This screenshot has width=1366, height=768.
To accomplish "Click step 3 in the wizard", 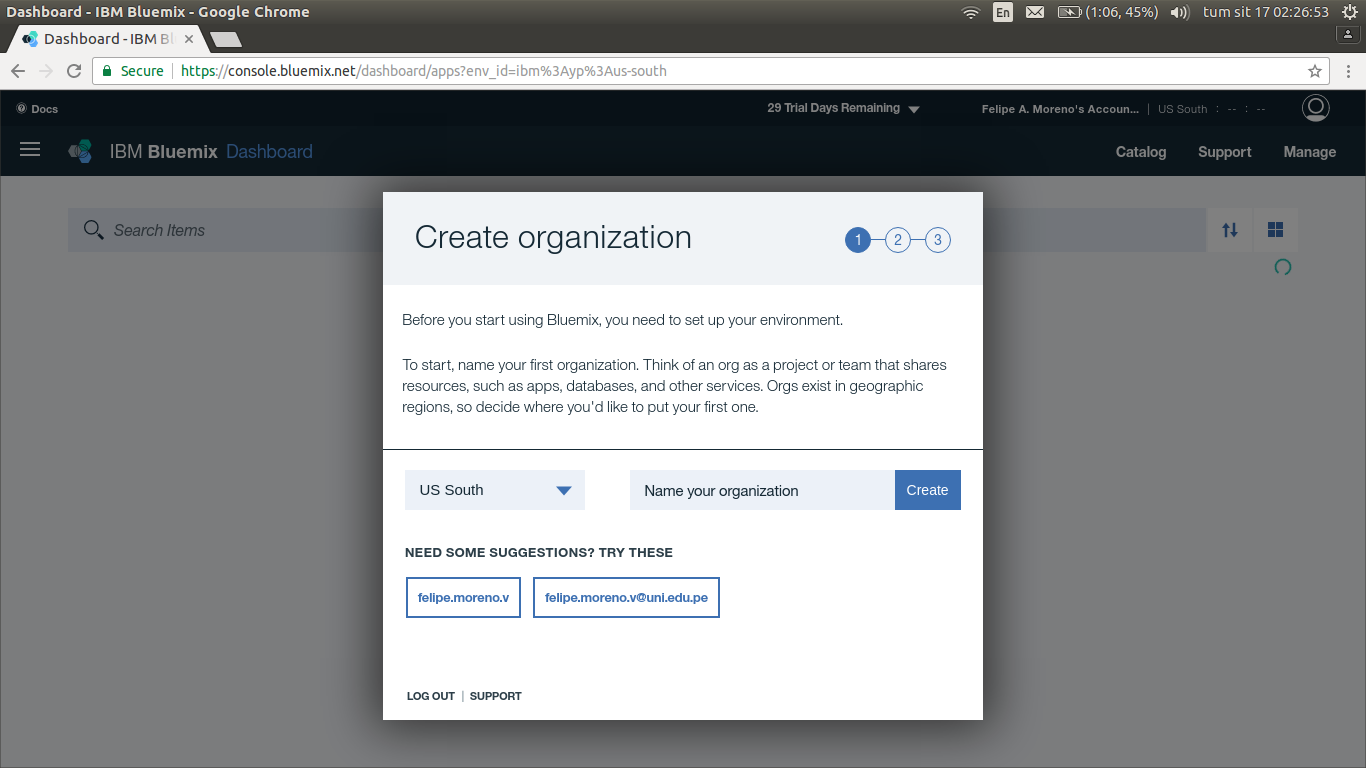I will click(x=938, y=240).
